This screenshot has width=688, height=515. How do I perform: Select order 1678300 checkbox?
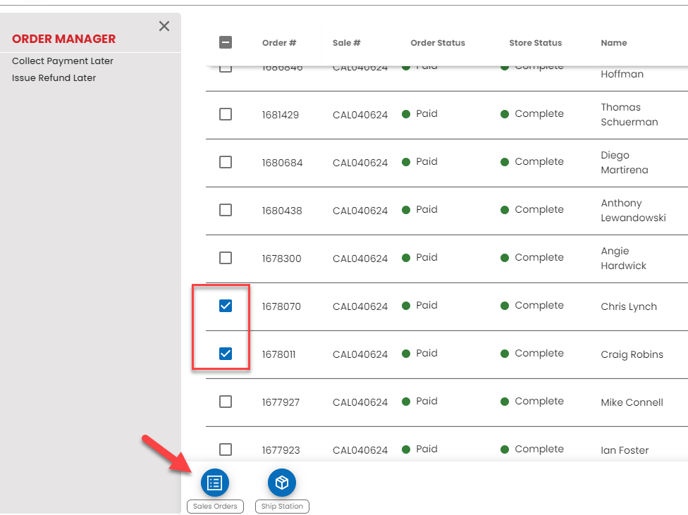pos(225,258)
